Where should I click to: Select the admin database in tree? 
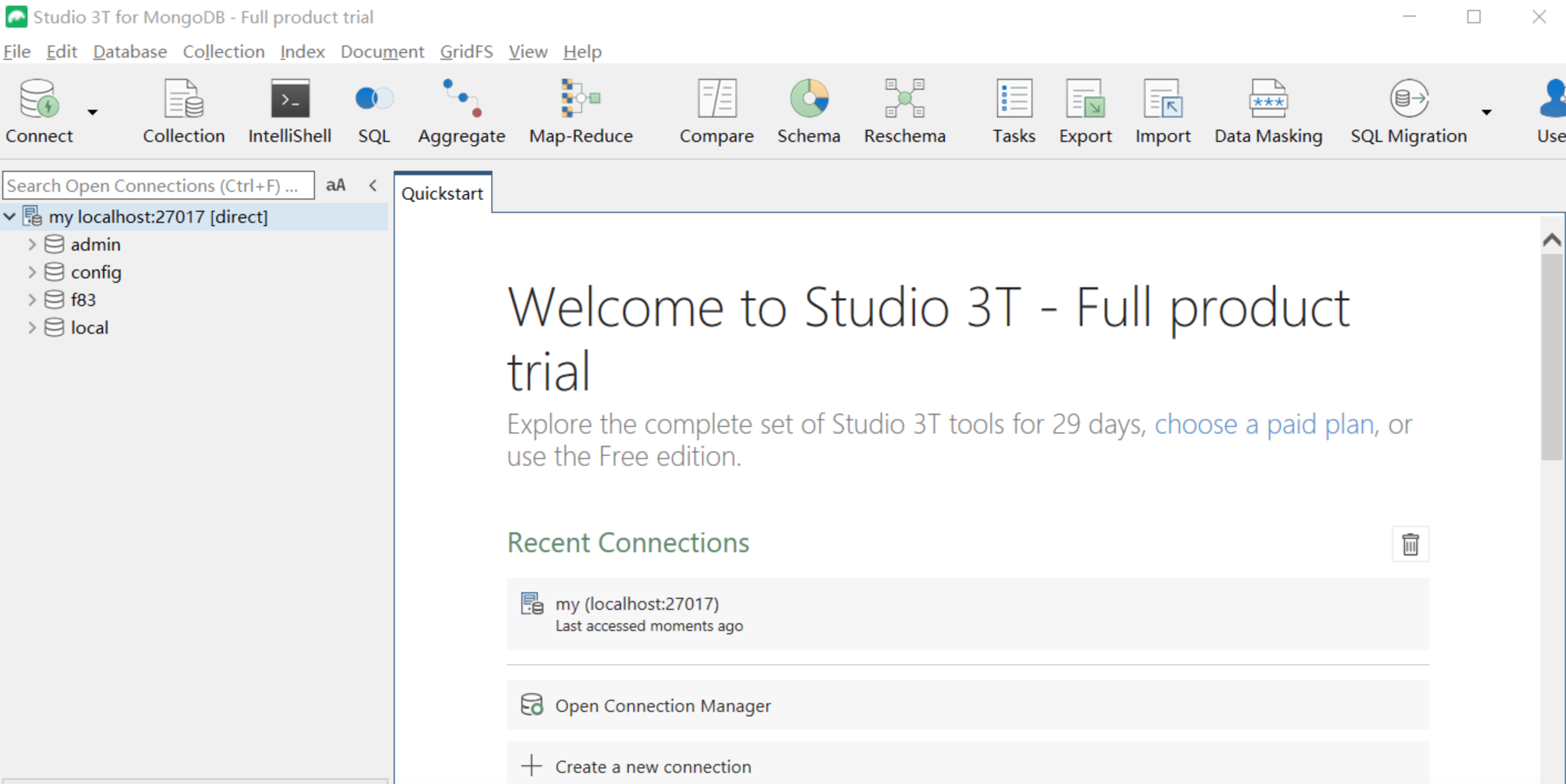click(95, 245)
